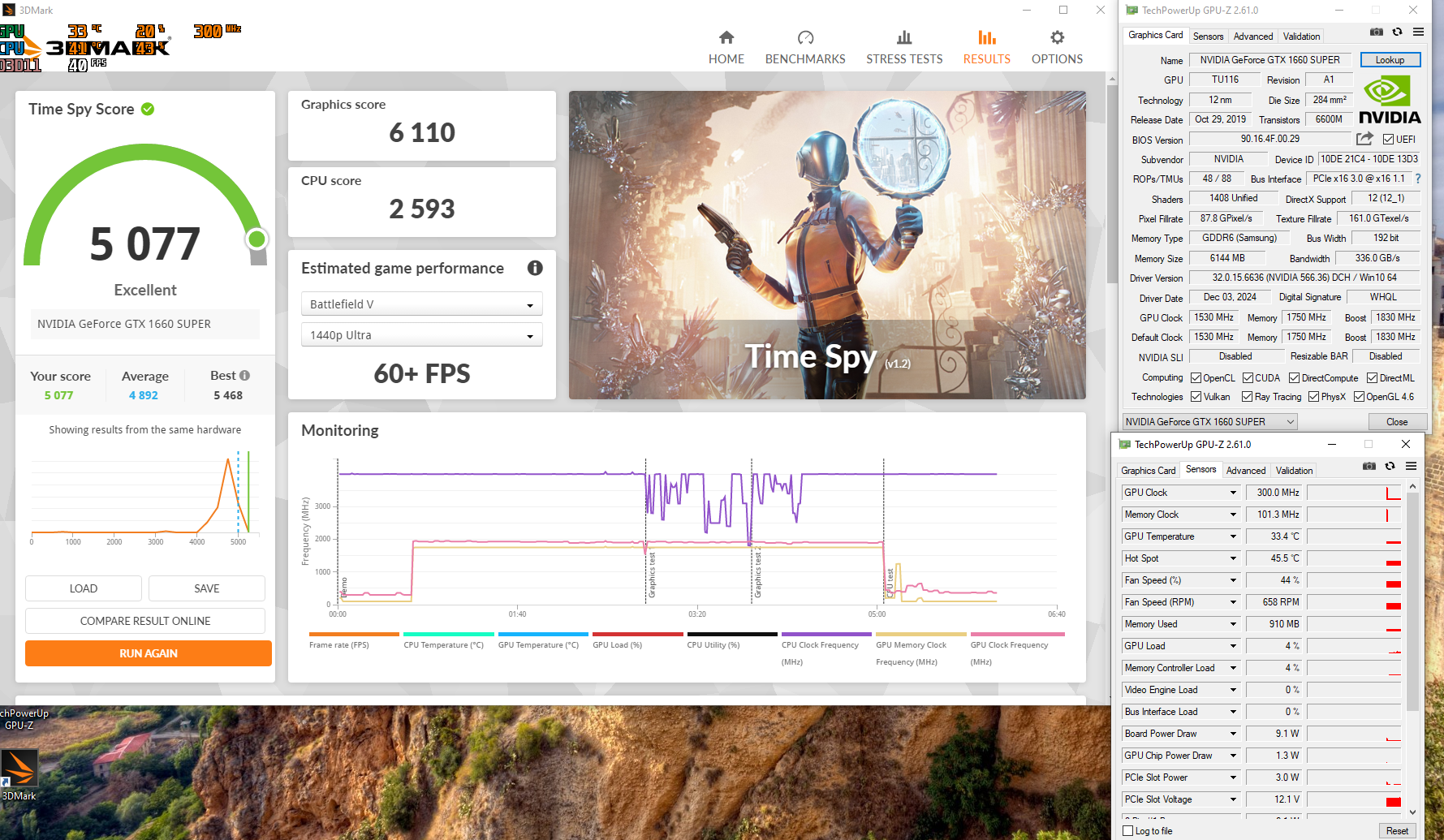Click the BIOS export share icon
The height and width of the screenshot is (840, 1444).
(x=1364, y=139)
